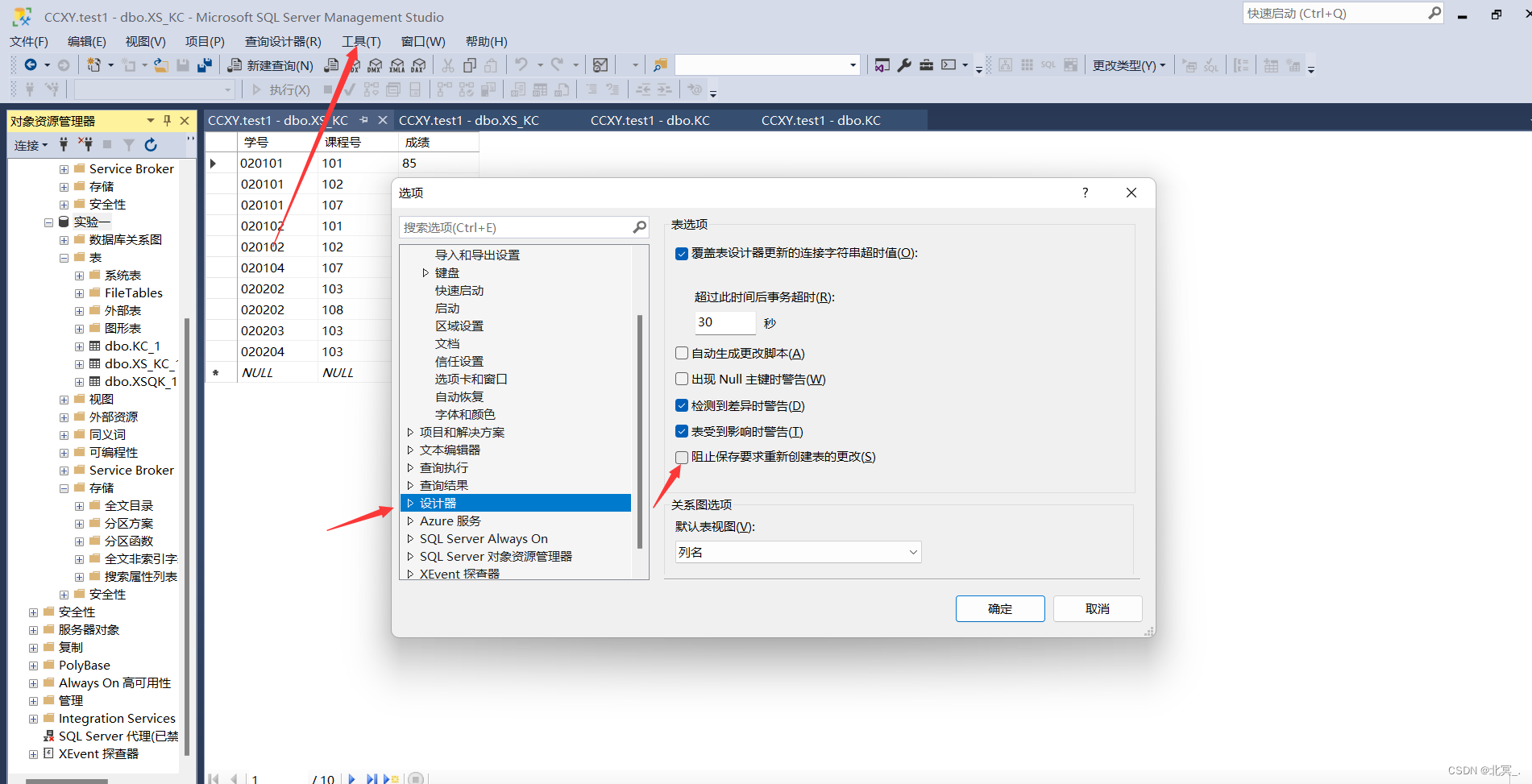Select 选项卡和窗口 in options tree
Viewport: 1532px width, 784px height.
coord(471,379)
